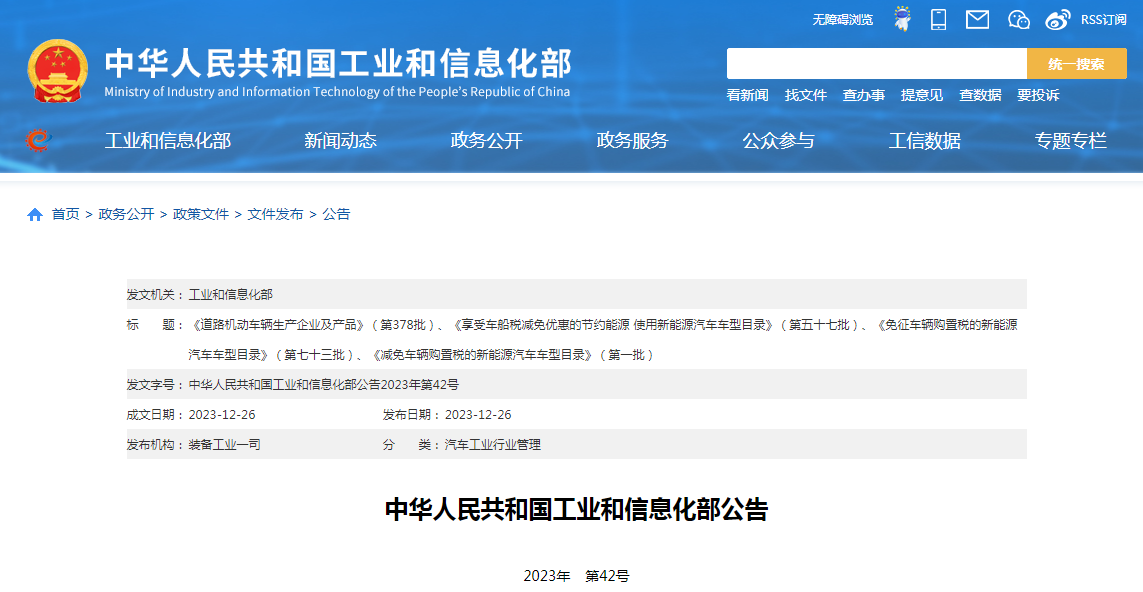This screenshot has height=592, width=1143.
Task: Open 政务公开 navigation menu
Action: [487, 141]
